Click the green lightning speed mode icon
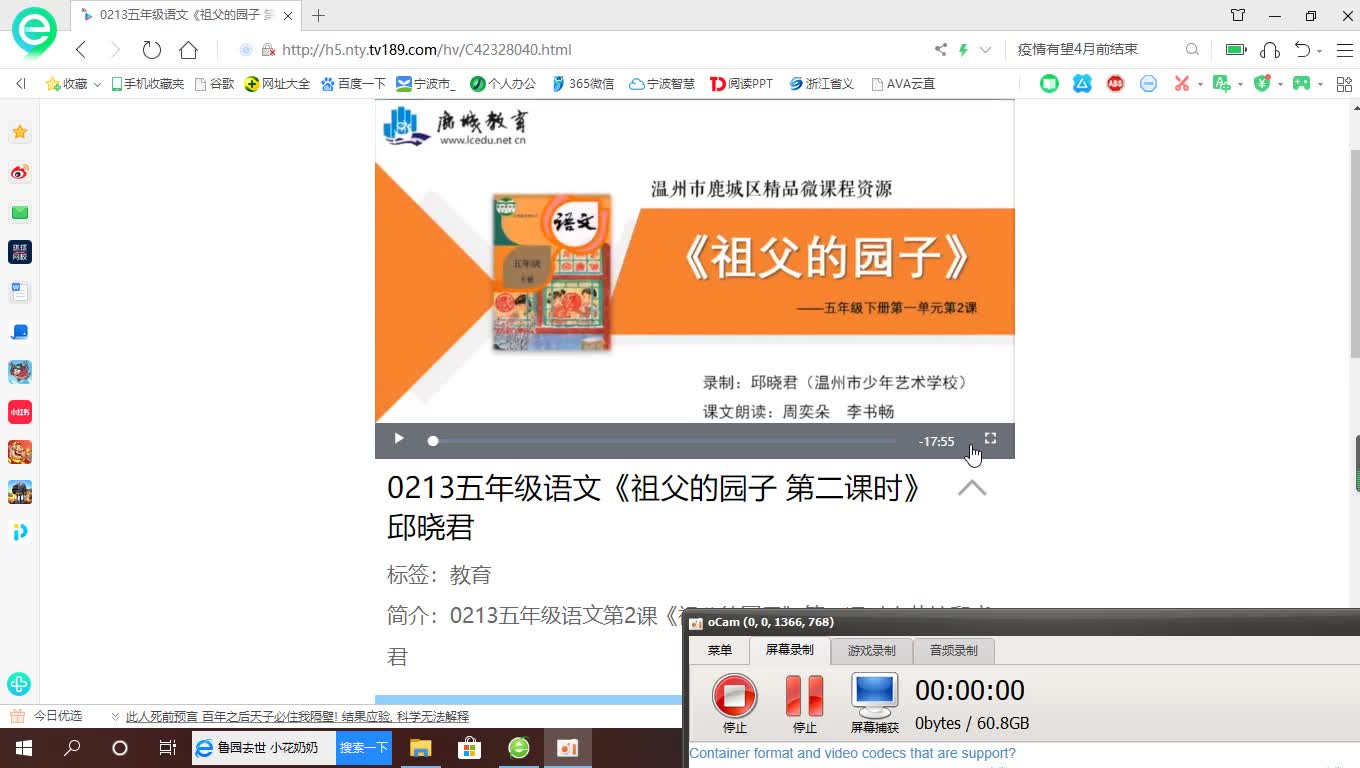The image size is (1360, 768). 964,50
